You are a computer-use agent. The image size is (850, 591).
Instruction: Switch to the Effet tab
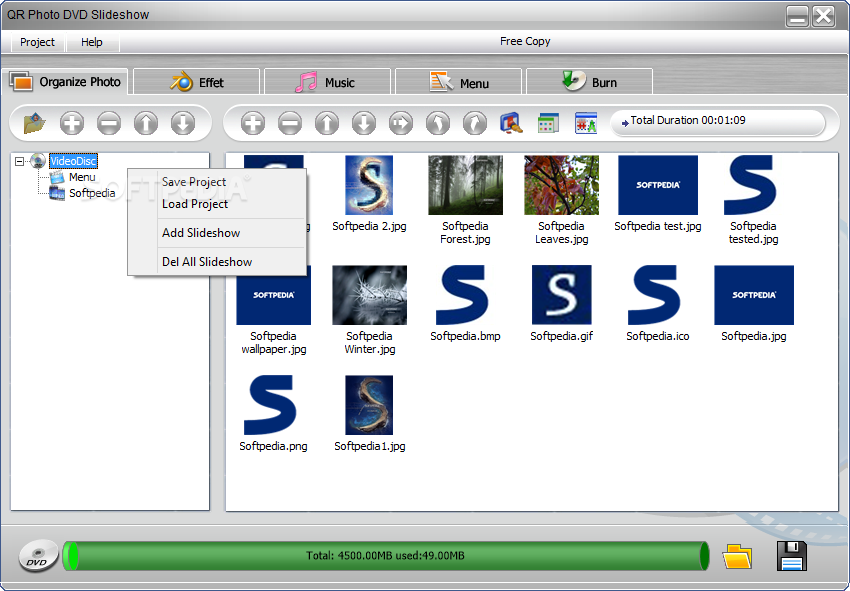196,82
